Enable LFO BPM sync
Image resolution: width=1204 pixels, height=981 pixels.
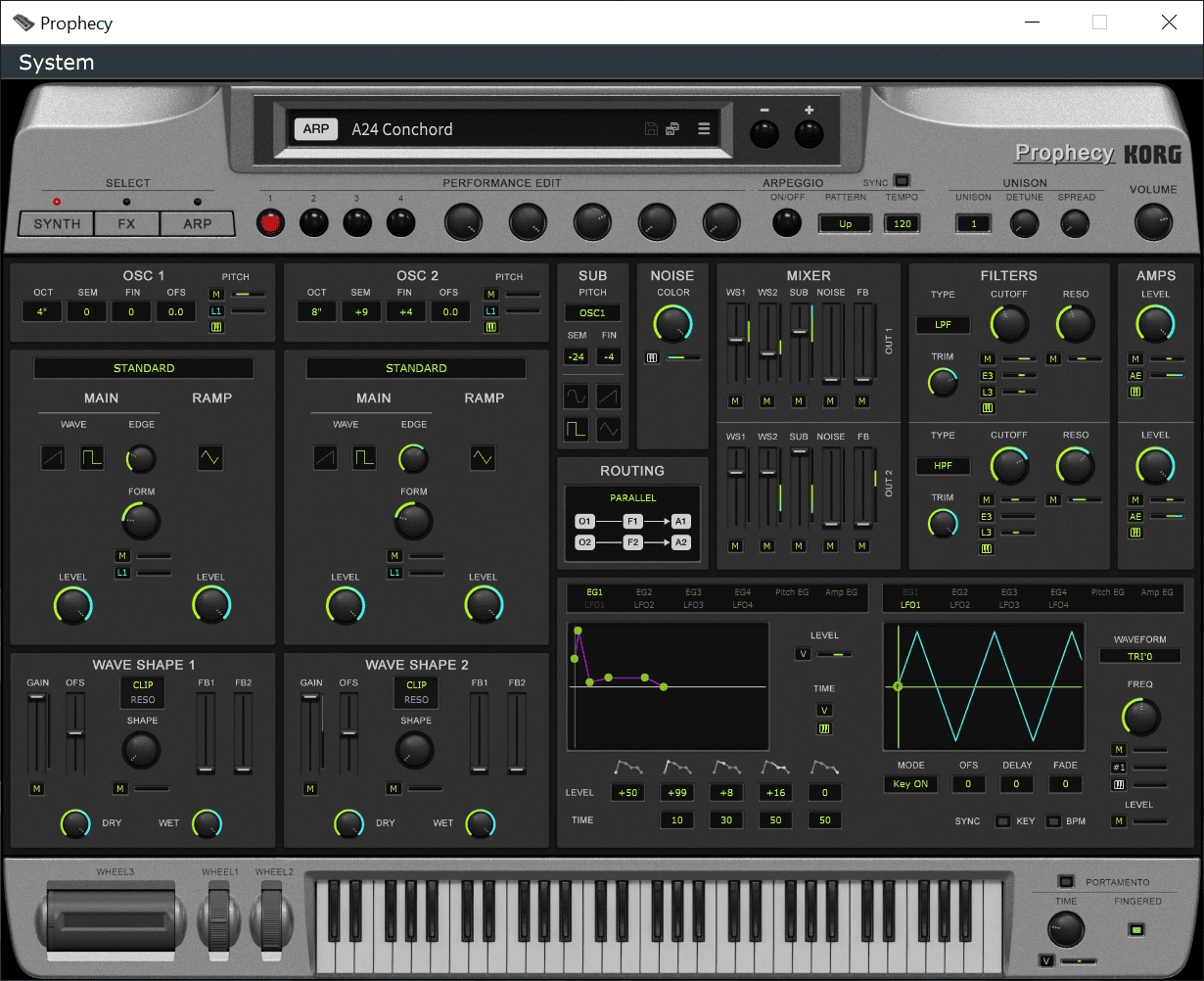[1053, 820]
